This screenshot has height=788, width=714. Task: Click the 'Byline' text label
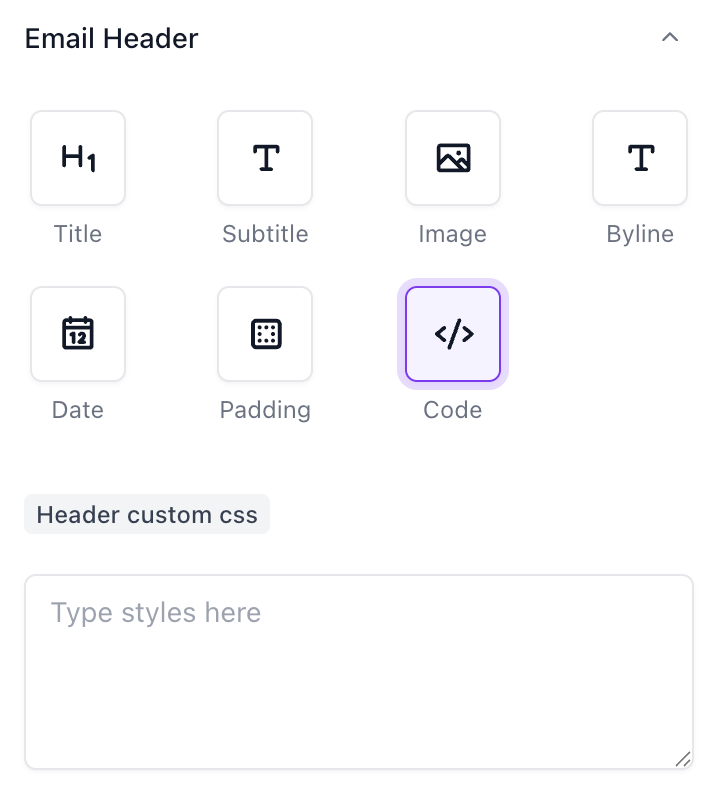[640, 234]
